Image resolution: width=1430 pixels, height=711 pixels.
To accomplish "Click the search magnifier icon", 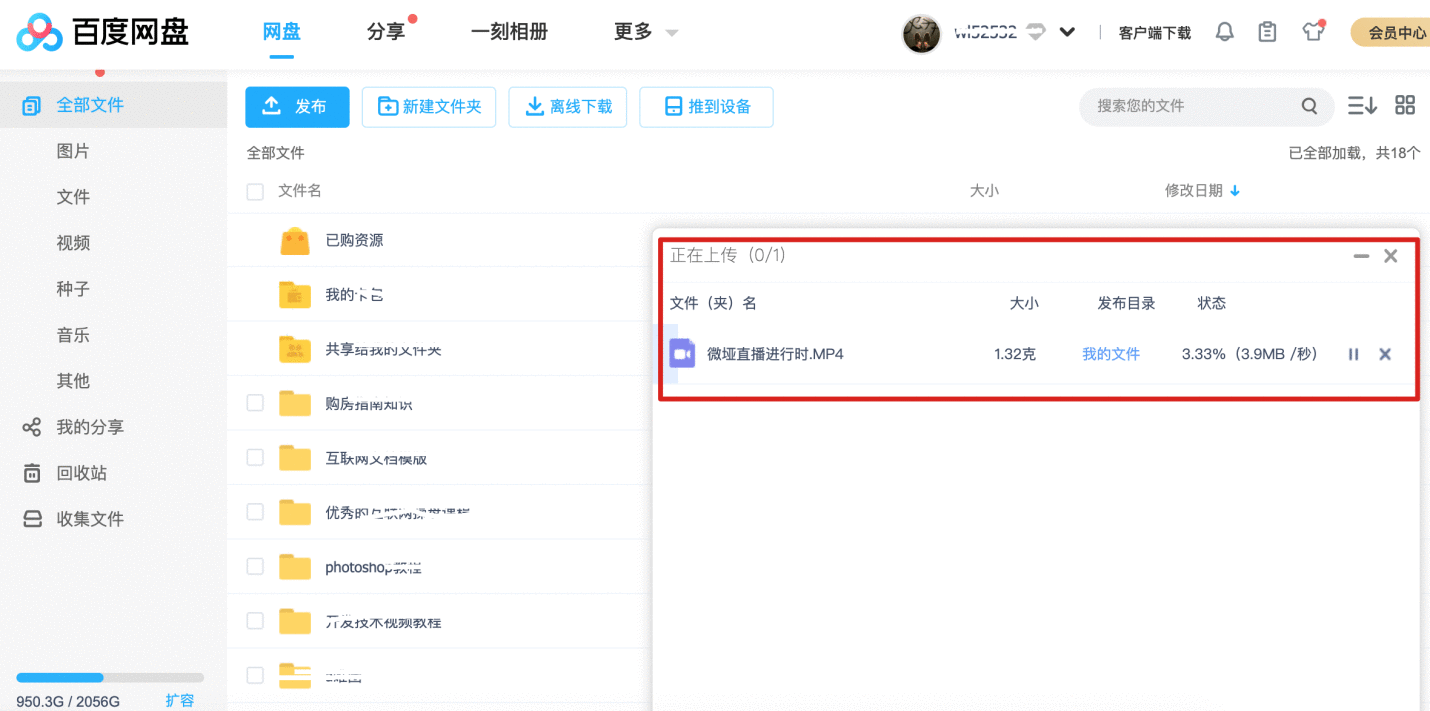I will pos(1309,106).
